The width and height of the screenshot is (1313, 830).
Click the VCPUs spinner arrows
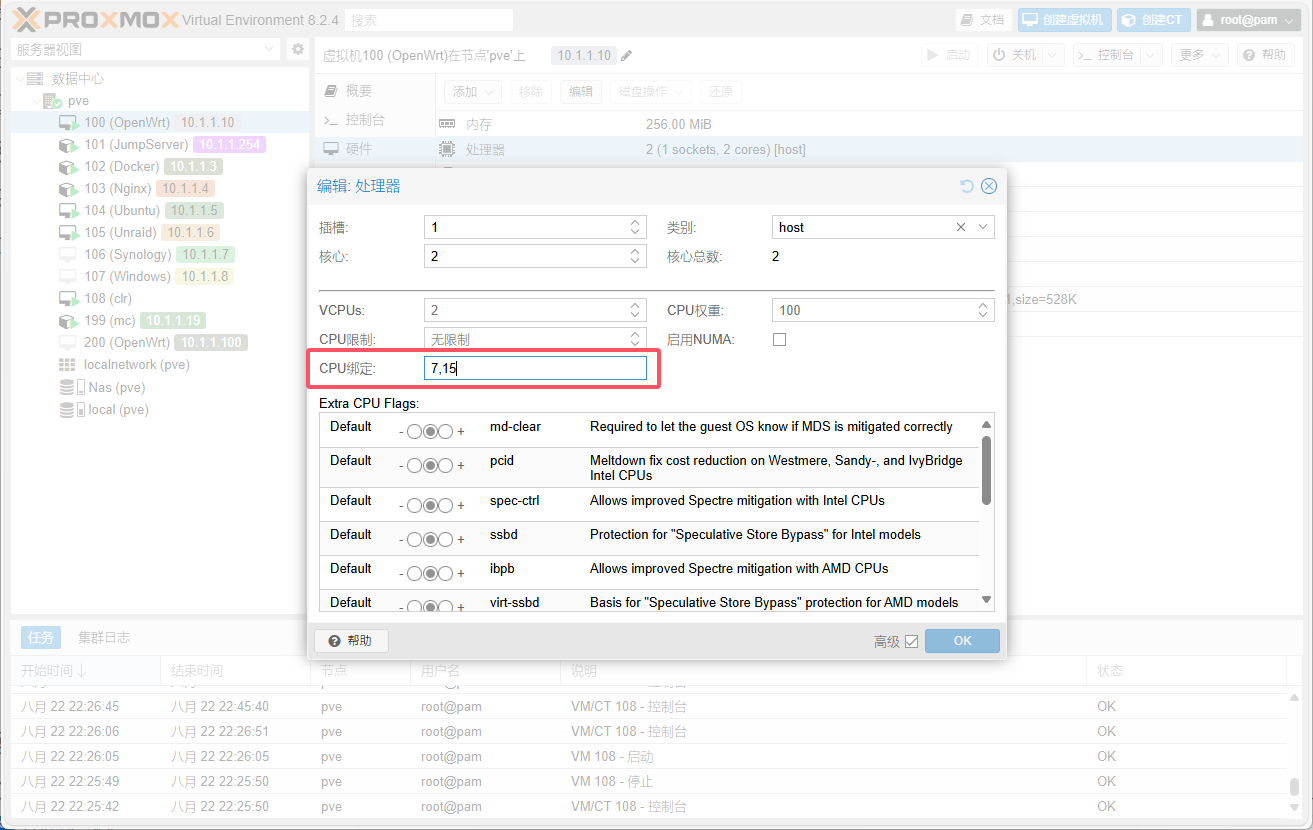[x=635, y=310]
